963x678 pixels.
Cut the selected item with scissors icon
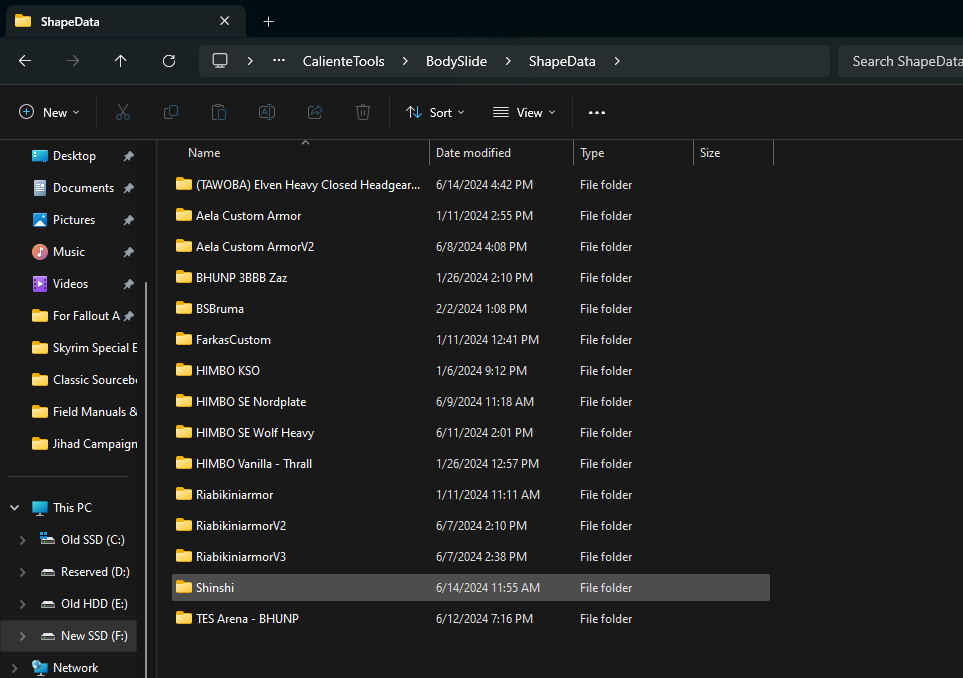(x=123, y=112)
